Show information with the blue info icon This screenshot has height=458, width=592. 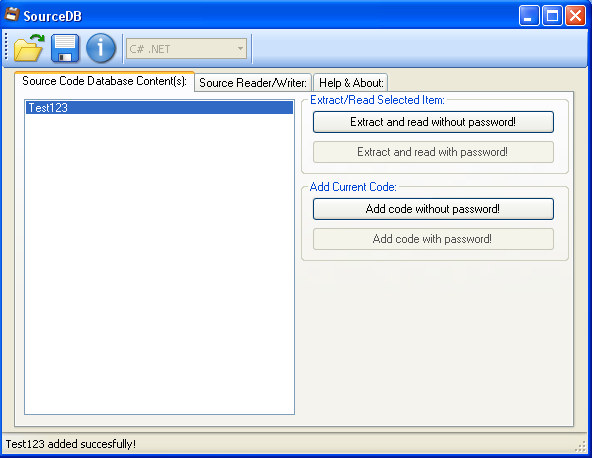(100, 48)
